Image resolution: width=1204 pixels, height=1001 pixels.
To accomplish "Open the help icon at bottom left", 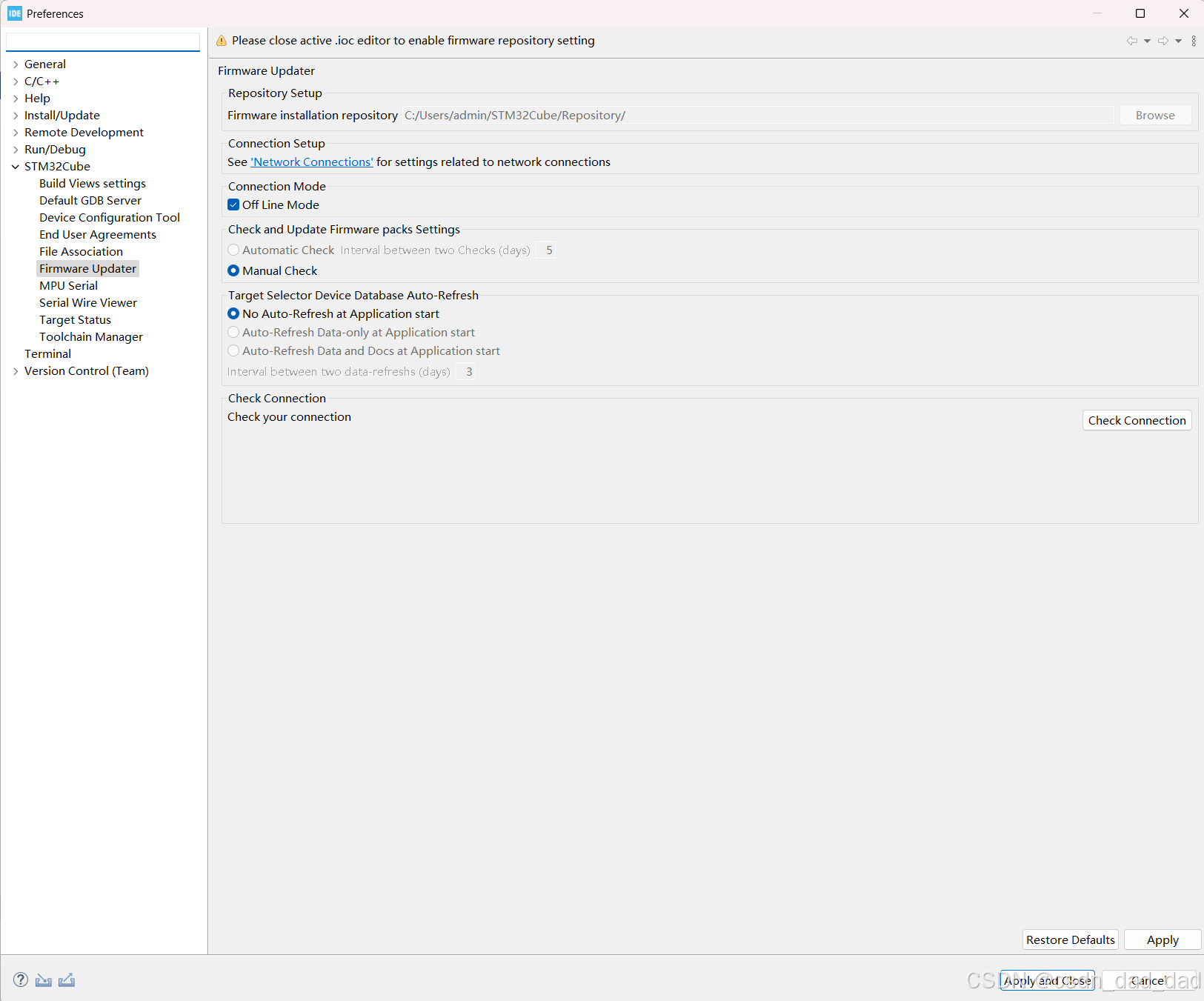I will 21,980.
